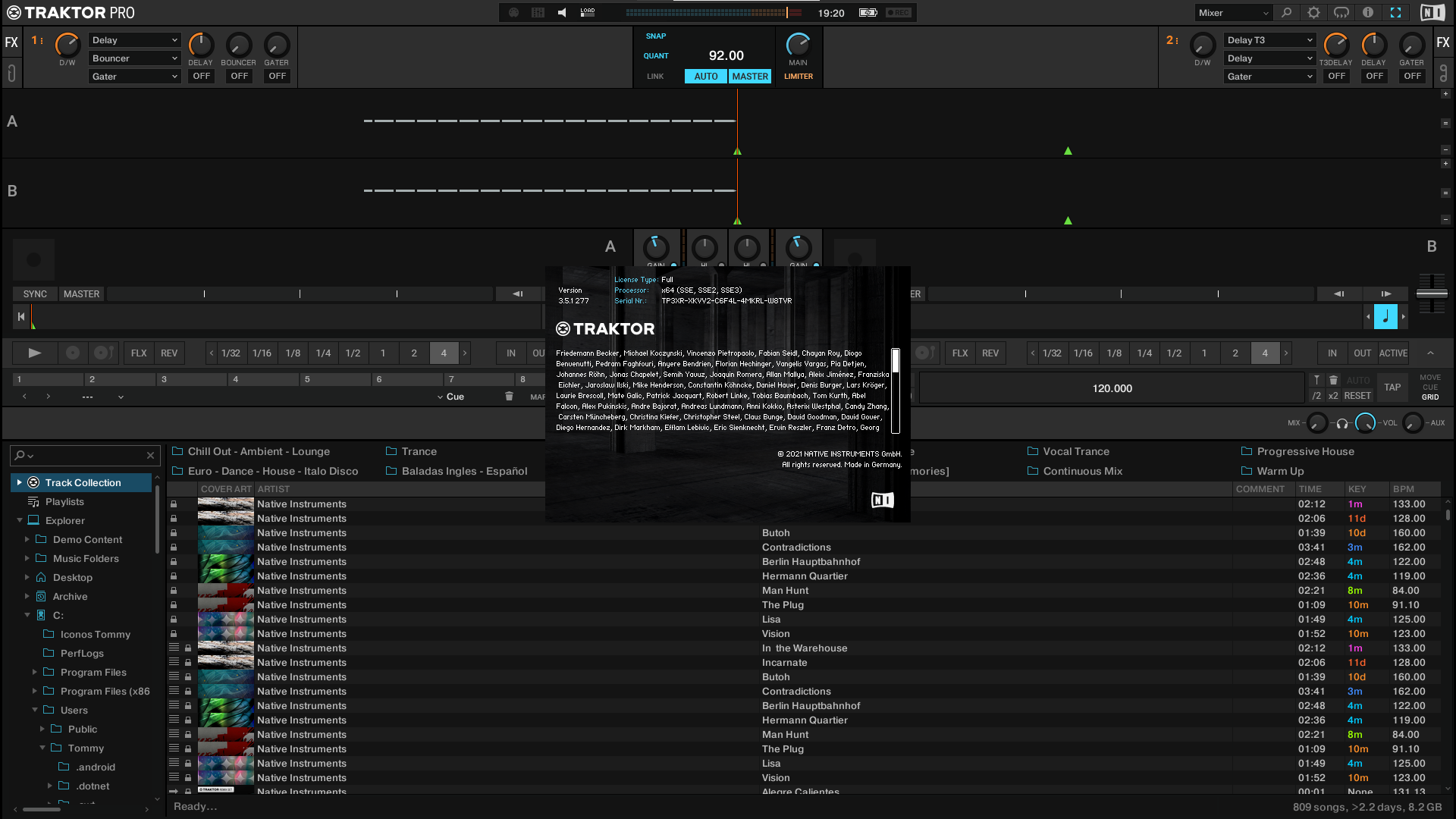Toggle FX unit 1 BOUNCER off button
This screenshot has width=1456, height=819.
tap(239, 76)
